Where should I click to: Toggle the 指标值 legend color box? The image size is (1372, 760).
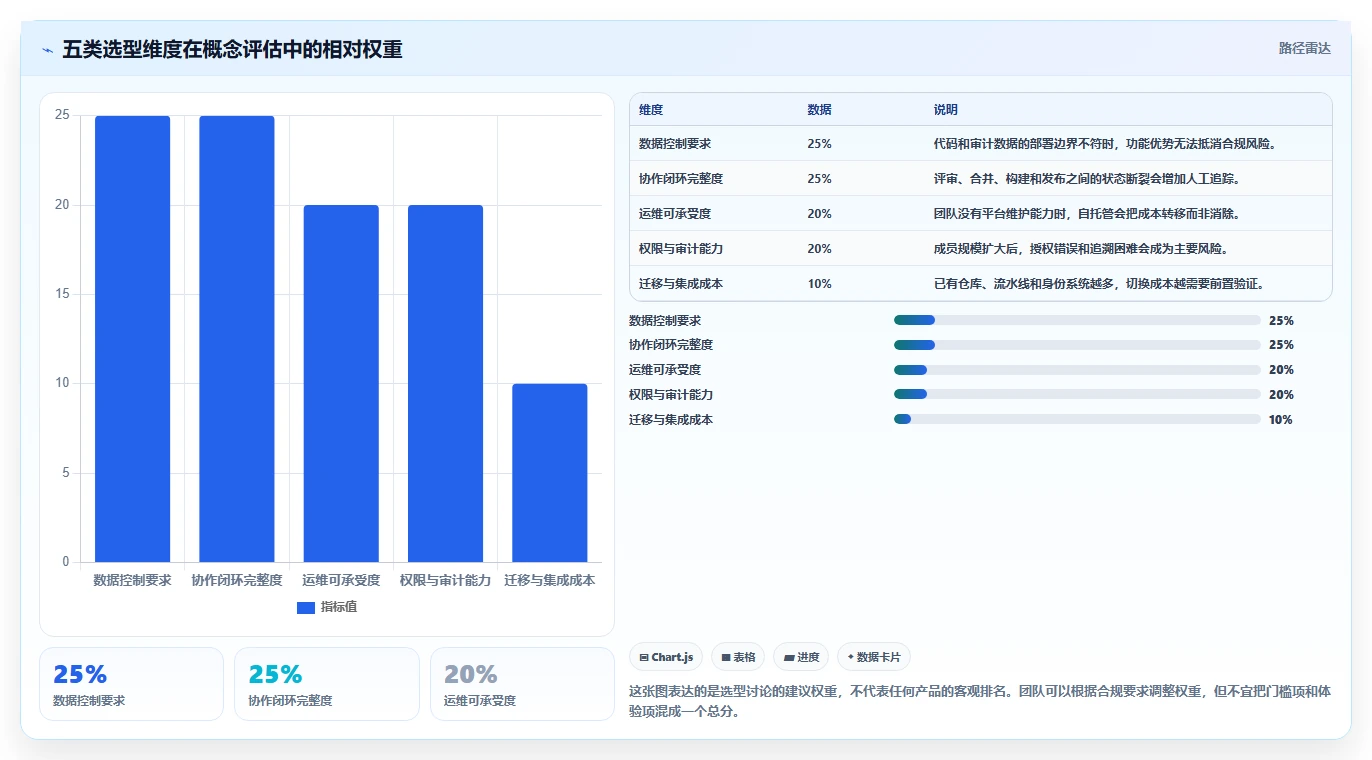click(306, 608)
